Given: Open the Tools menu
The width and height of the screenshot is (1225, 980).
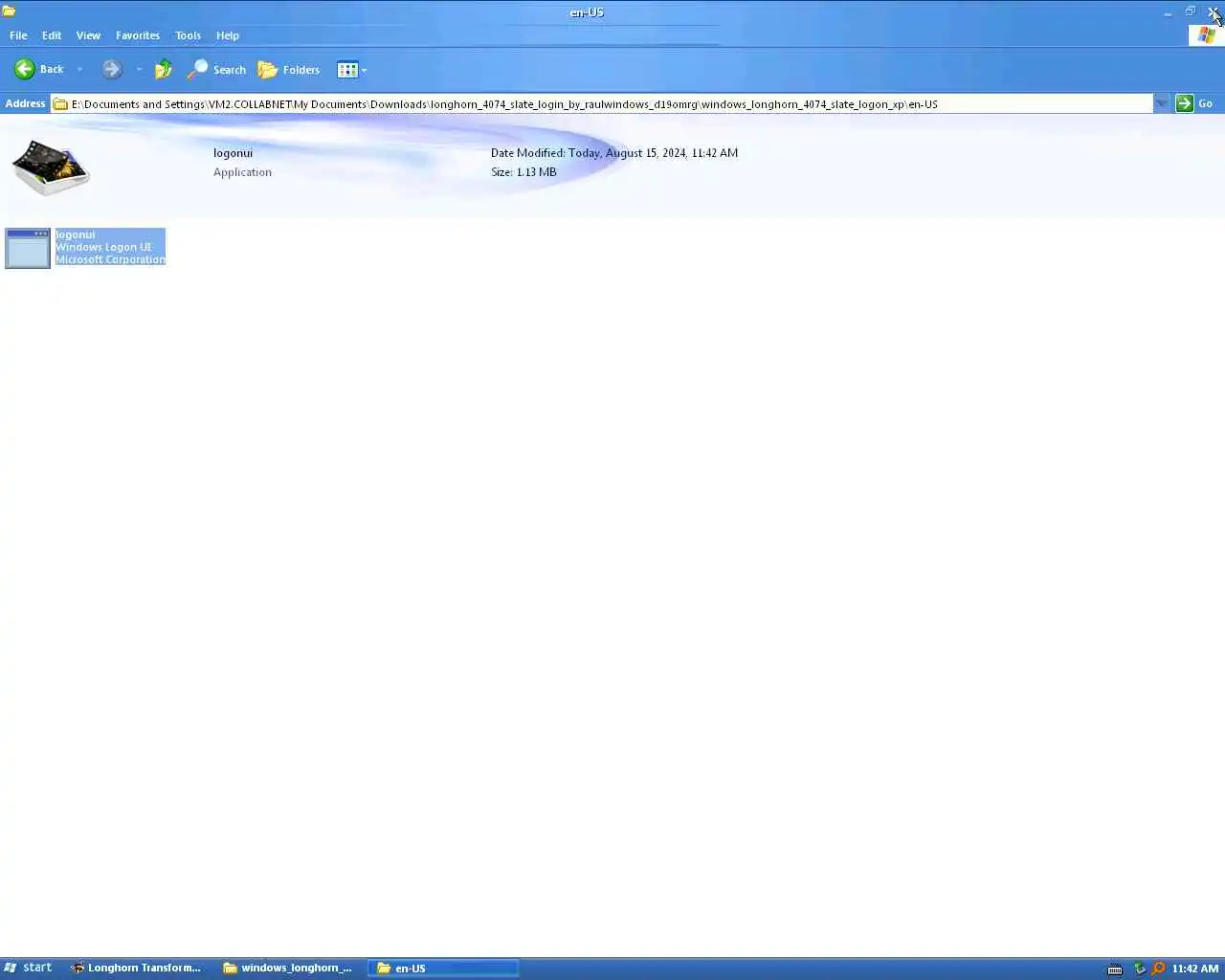Looking at the screenshot, I should (x=189, y=35).
